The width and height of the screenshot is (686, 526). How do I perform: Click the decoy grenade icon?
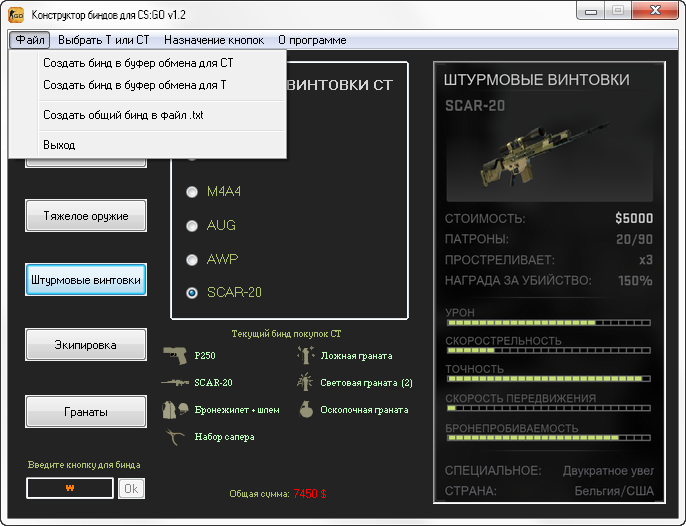click(306, 355)
